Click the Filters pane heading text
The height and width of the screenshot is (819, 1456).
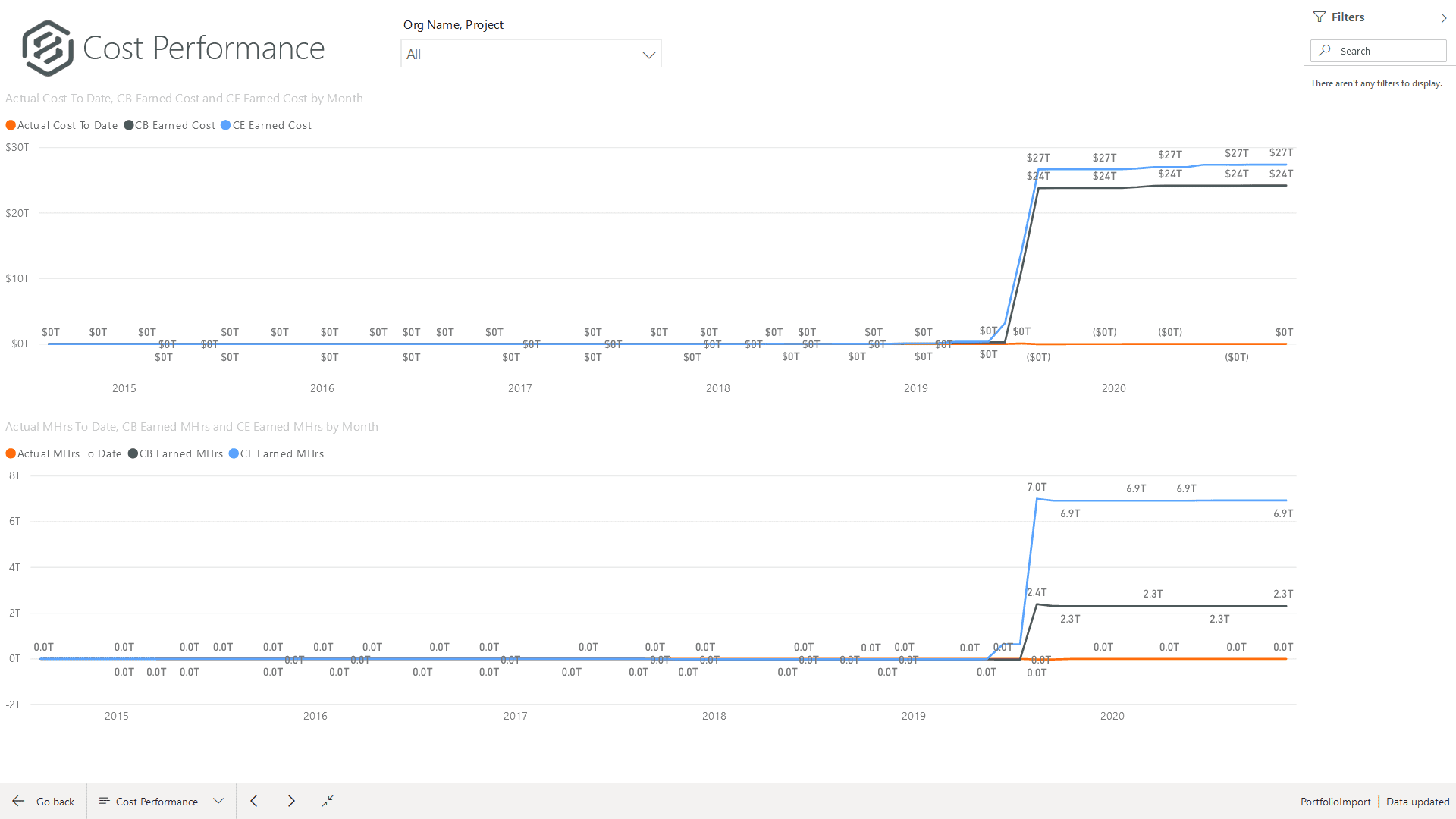click(x=1348, y=17)
